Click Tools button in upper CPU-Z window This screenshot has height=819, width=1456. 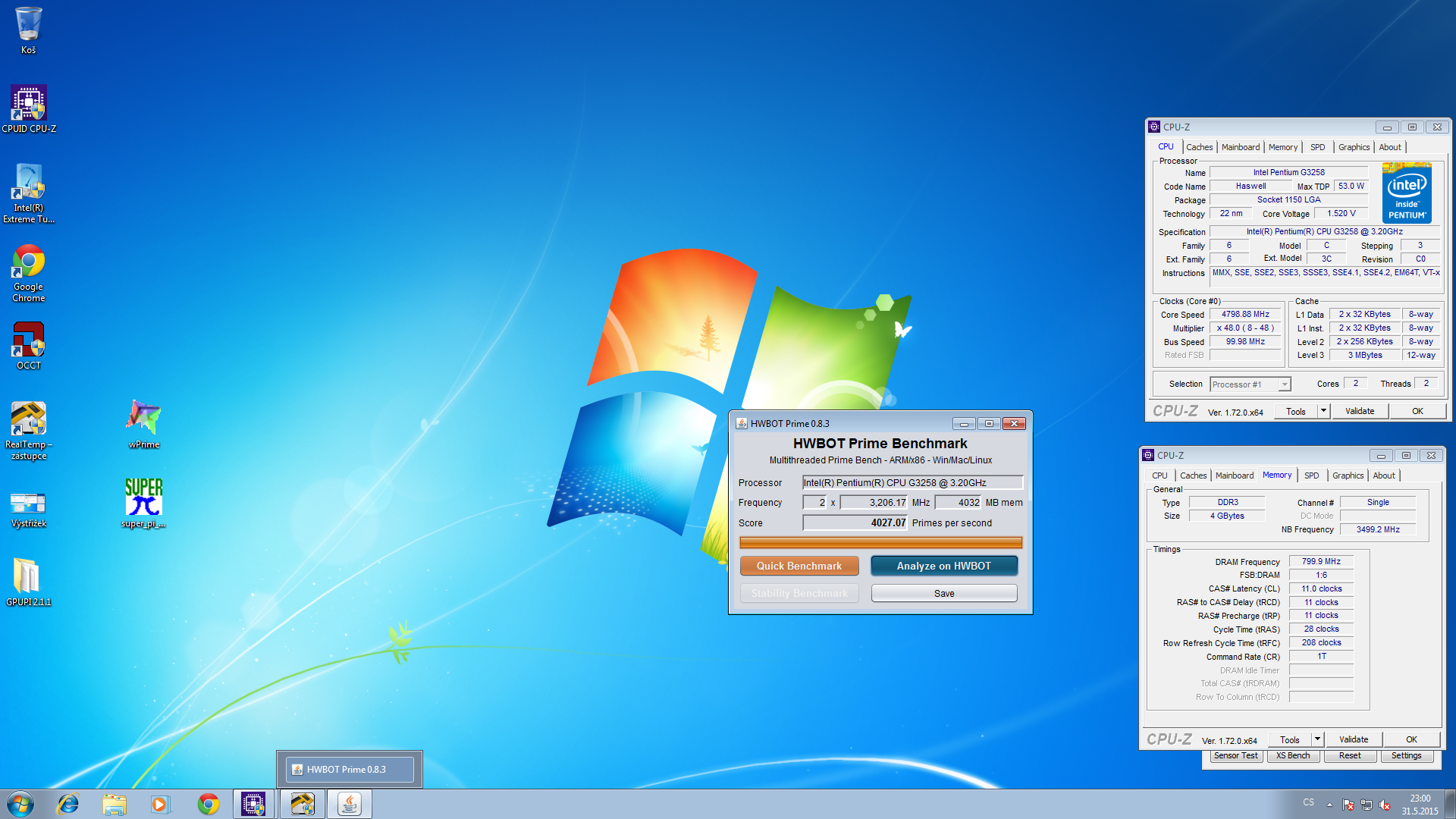point(1296,411)
